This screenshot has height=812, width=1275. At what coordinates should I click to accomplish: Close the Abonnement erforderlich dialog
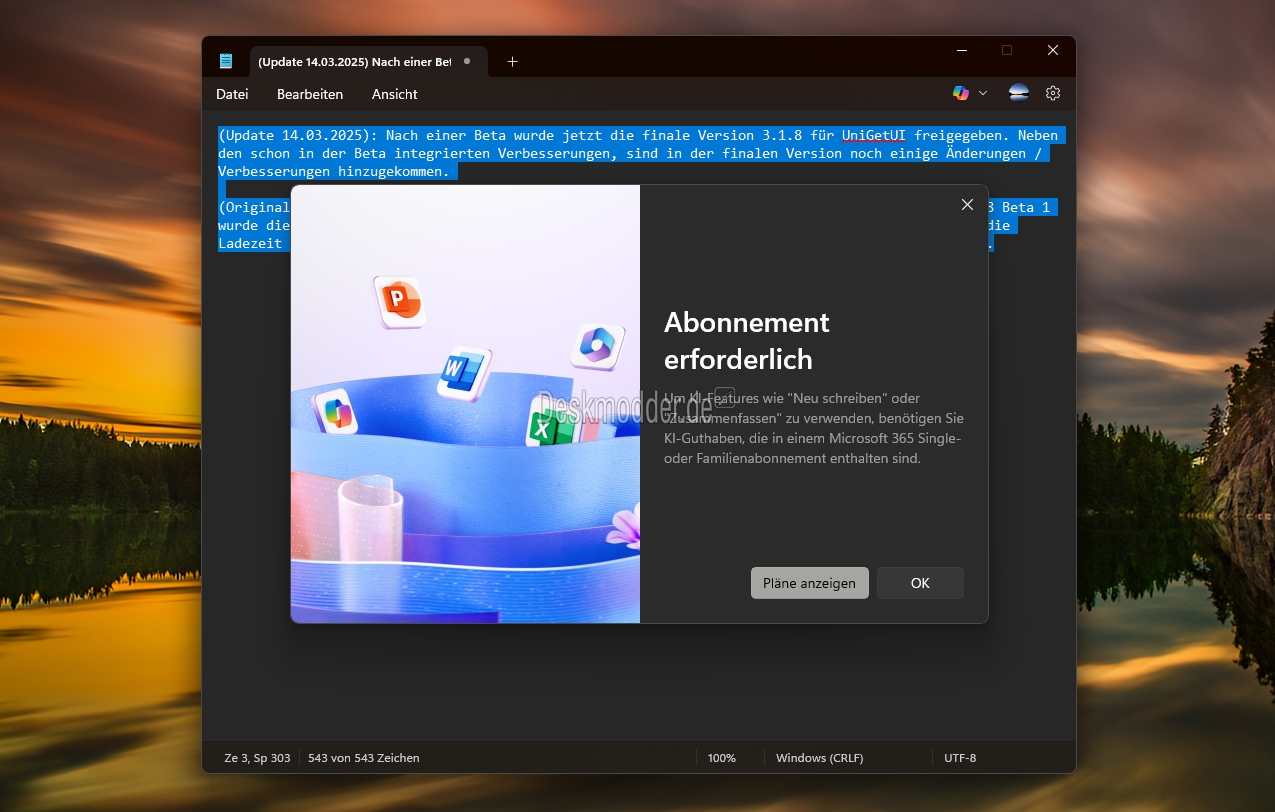tap(967, 204)
